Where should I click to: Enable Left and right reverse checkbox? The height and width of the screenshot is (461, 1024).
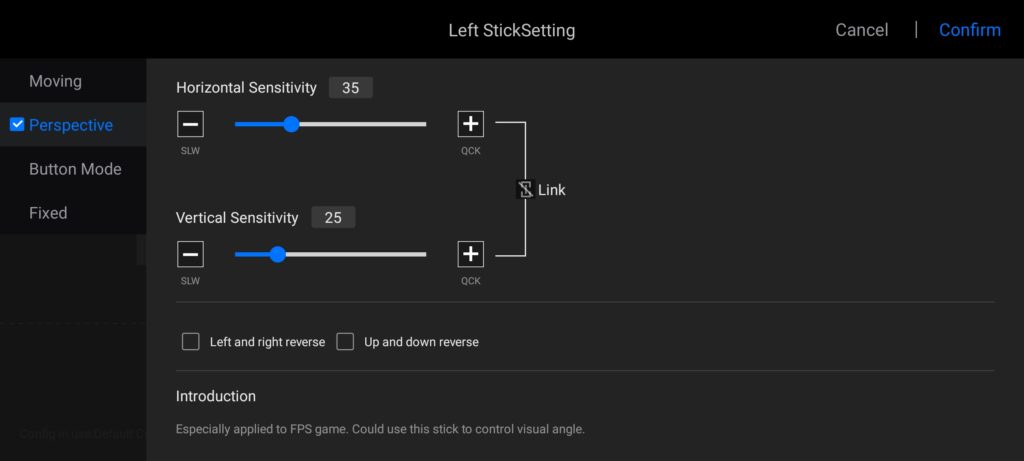tap(191, 342)
